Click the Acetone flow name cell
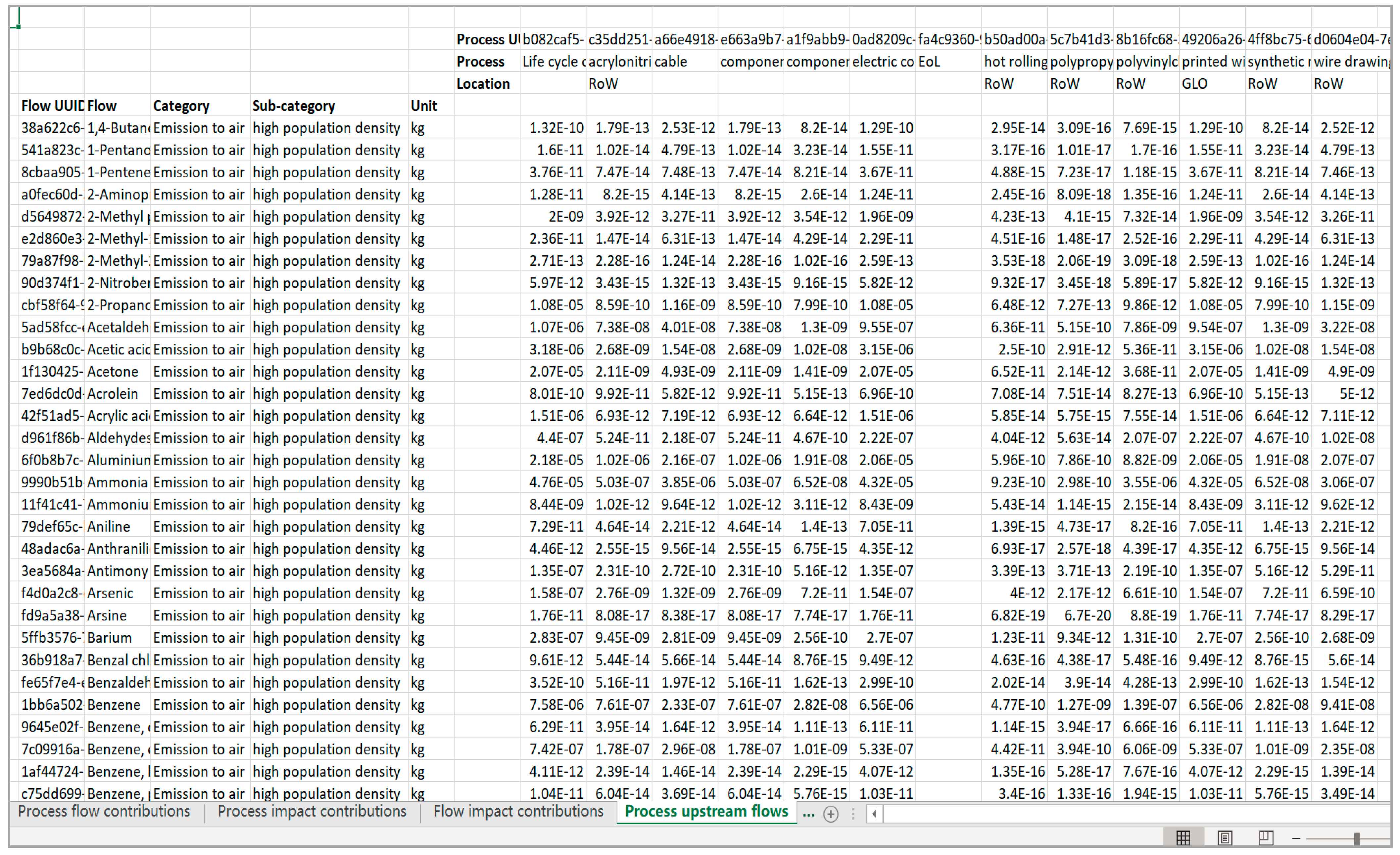The height and width of the screenshot is (855, 1400). click(x=118, y=372)
